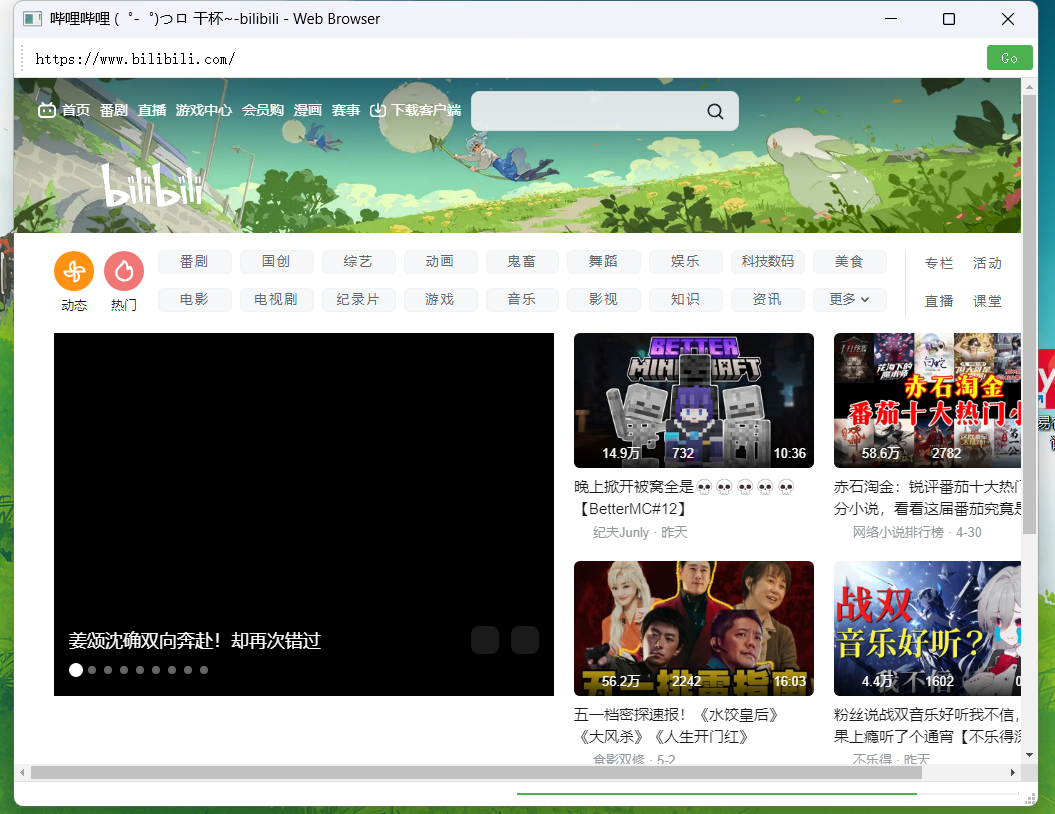Click the bilibili TV icon beside 首页

click(46, 110)
